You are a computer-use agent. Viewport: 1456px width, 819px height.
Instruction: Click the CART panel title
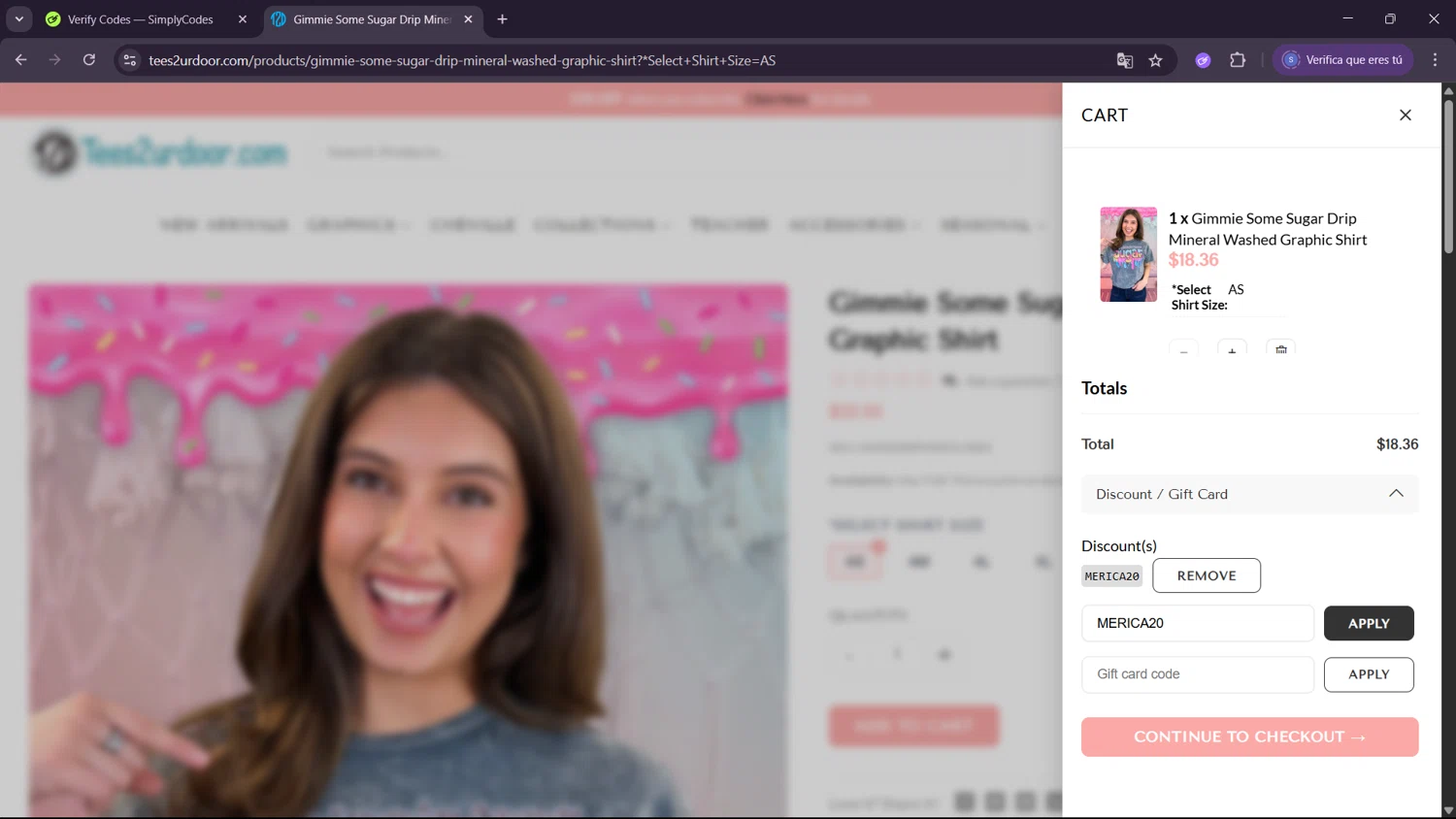click(1105, 115)
